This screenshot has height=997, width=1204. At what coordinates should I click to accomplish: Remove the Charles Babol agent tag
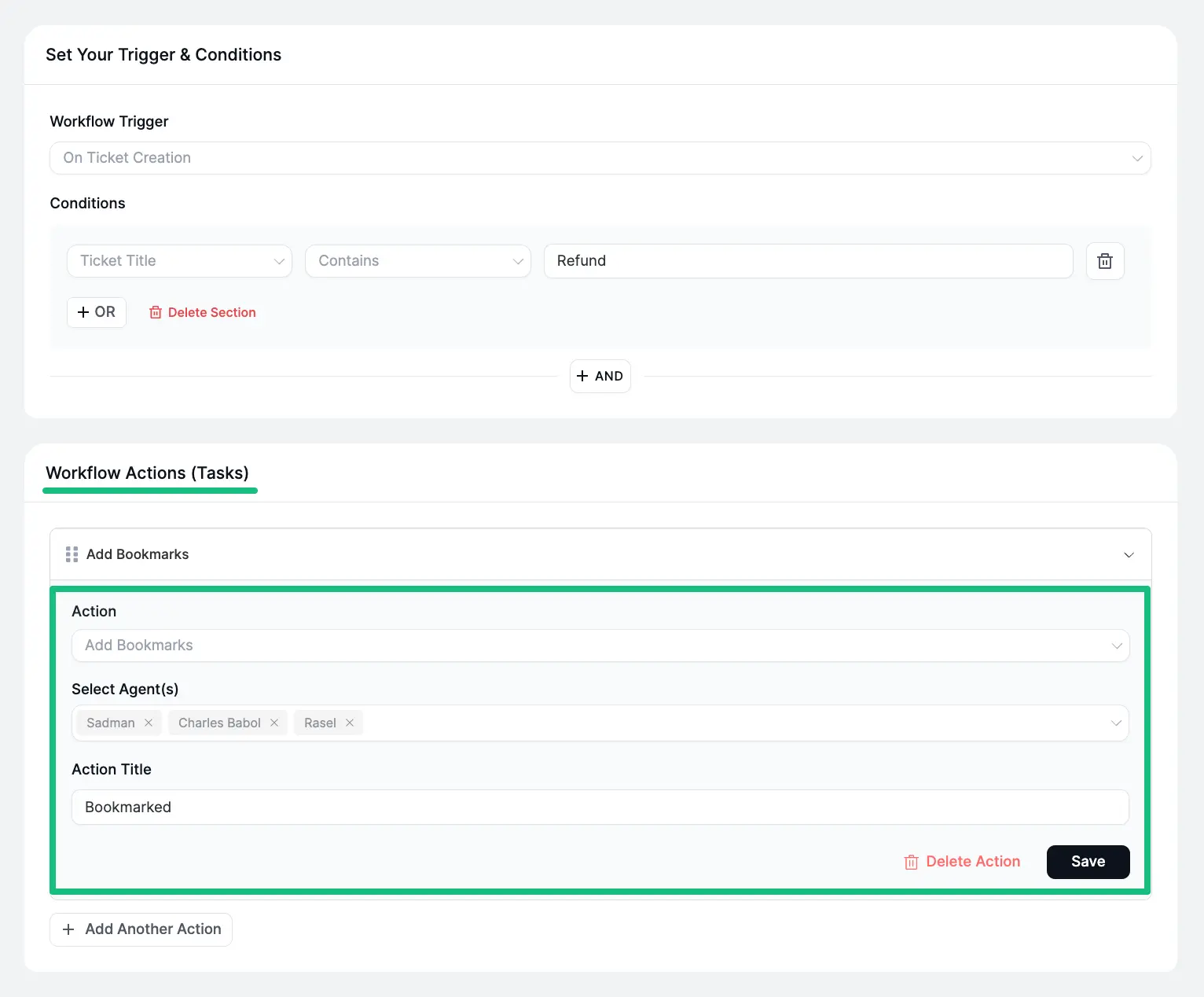click(273, 723)
